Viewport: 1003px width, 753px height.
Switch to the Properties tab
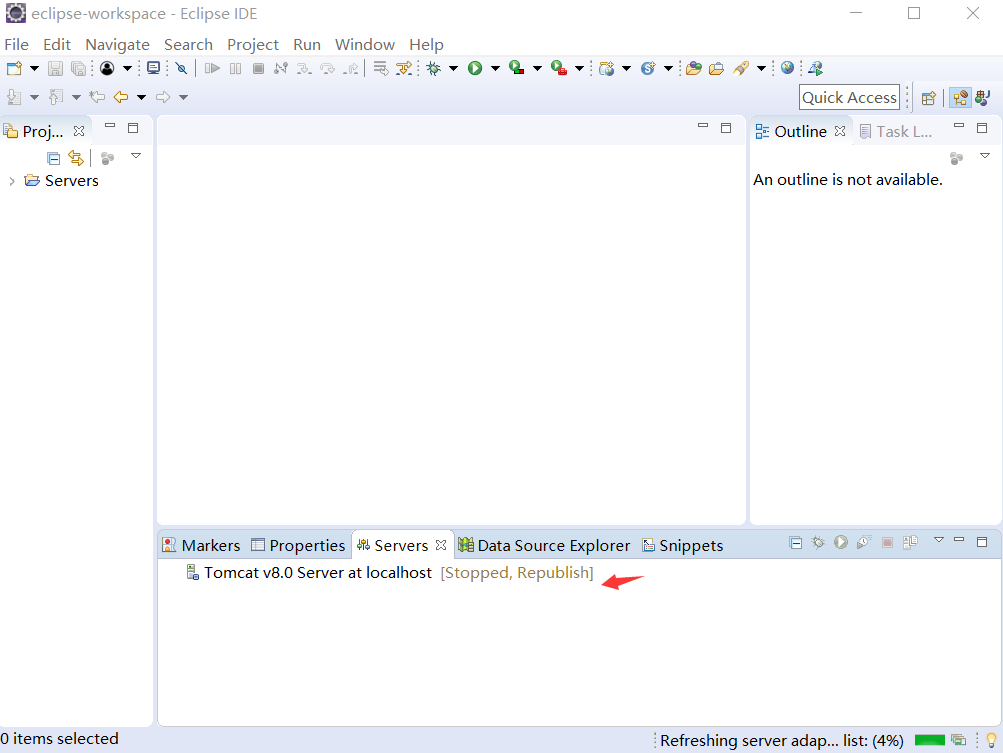click(298, 545)
